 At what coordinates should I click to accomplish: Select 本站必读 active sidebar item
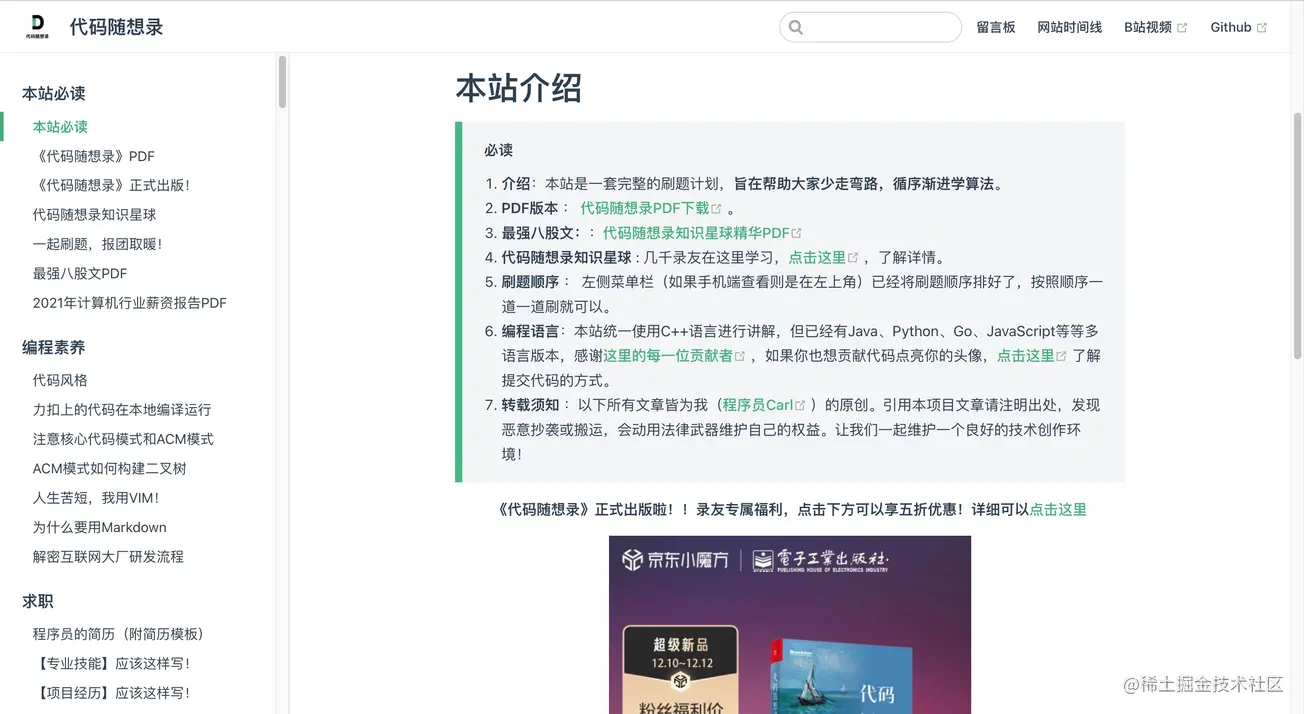pos(60,127)
